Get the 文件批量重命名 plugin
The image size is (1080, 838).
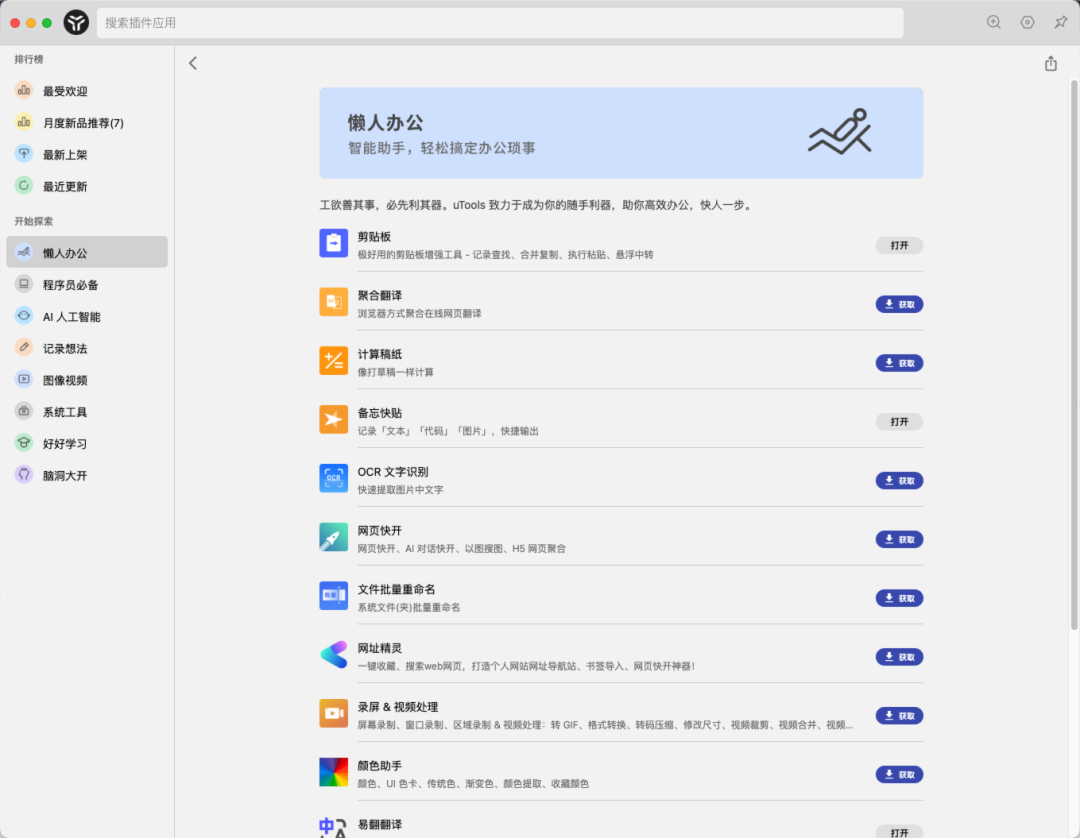click(899, 598)
